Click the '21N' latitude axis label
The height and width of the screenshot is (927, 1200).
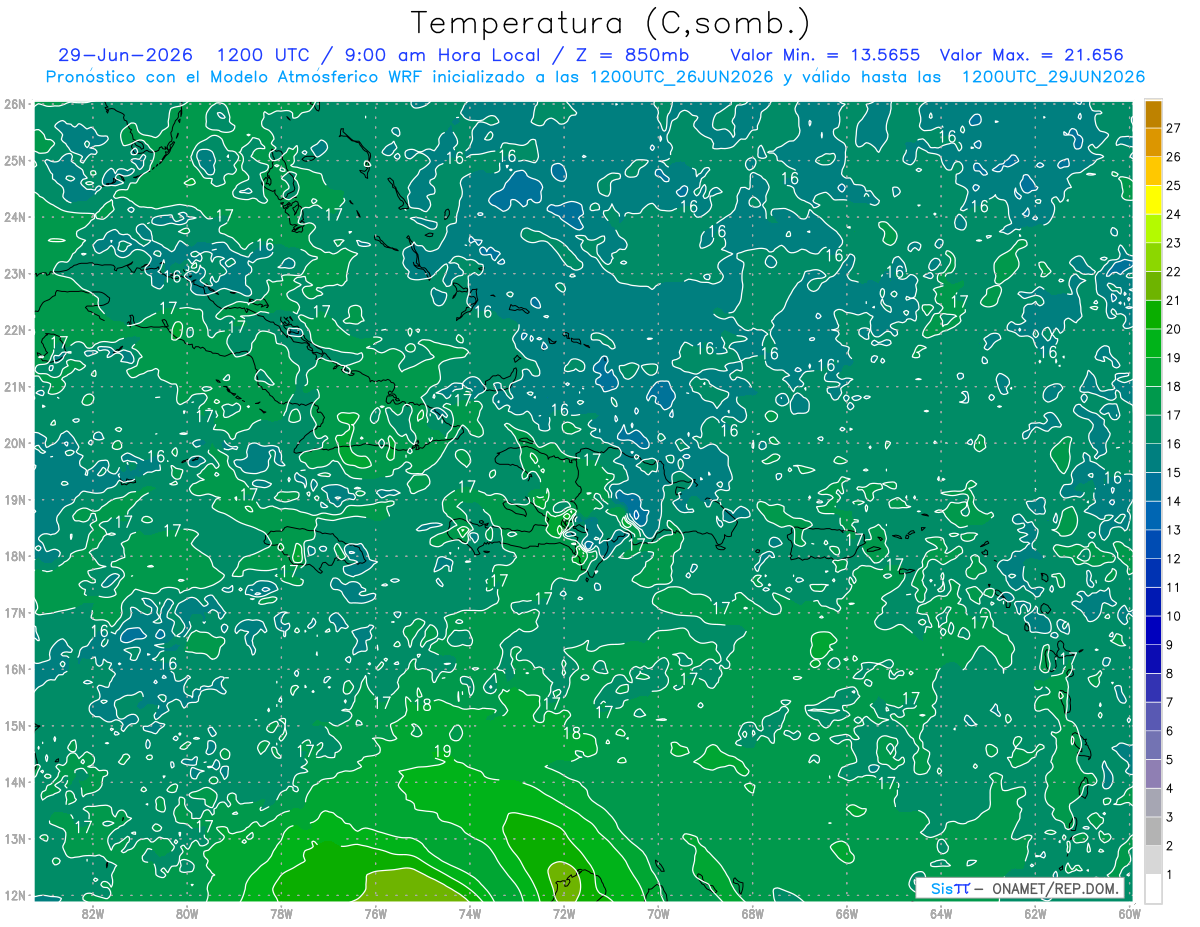coord(16,387)
